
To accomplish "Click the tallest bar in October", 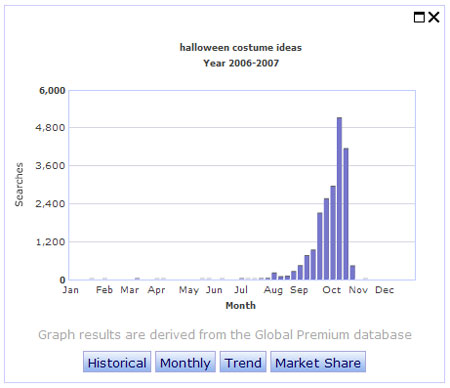I will point(339,199).
